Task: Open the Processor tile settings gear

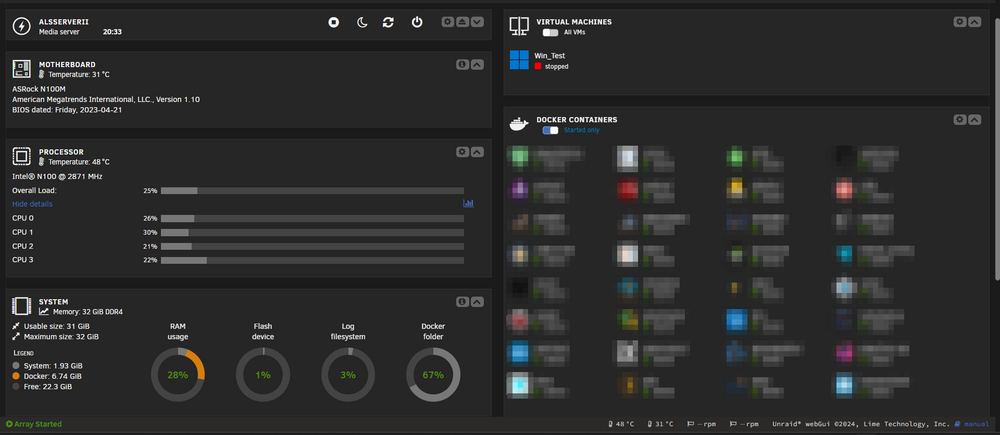Action: tap(462, 152)
